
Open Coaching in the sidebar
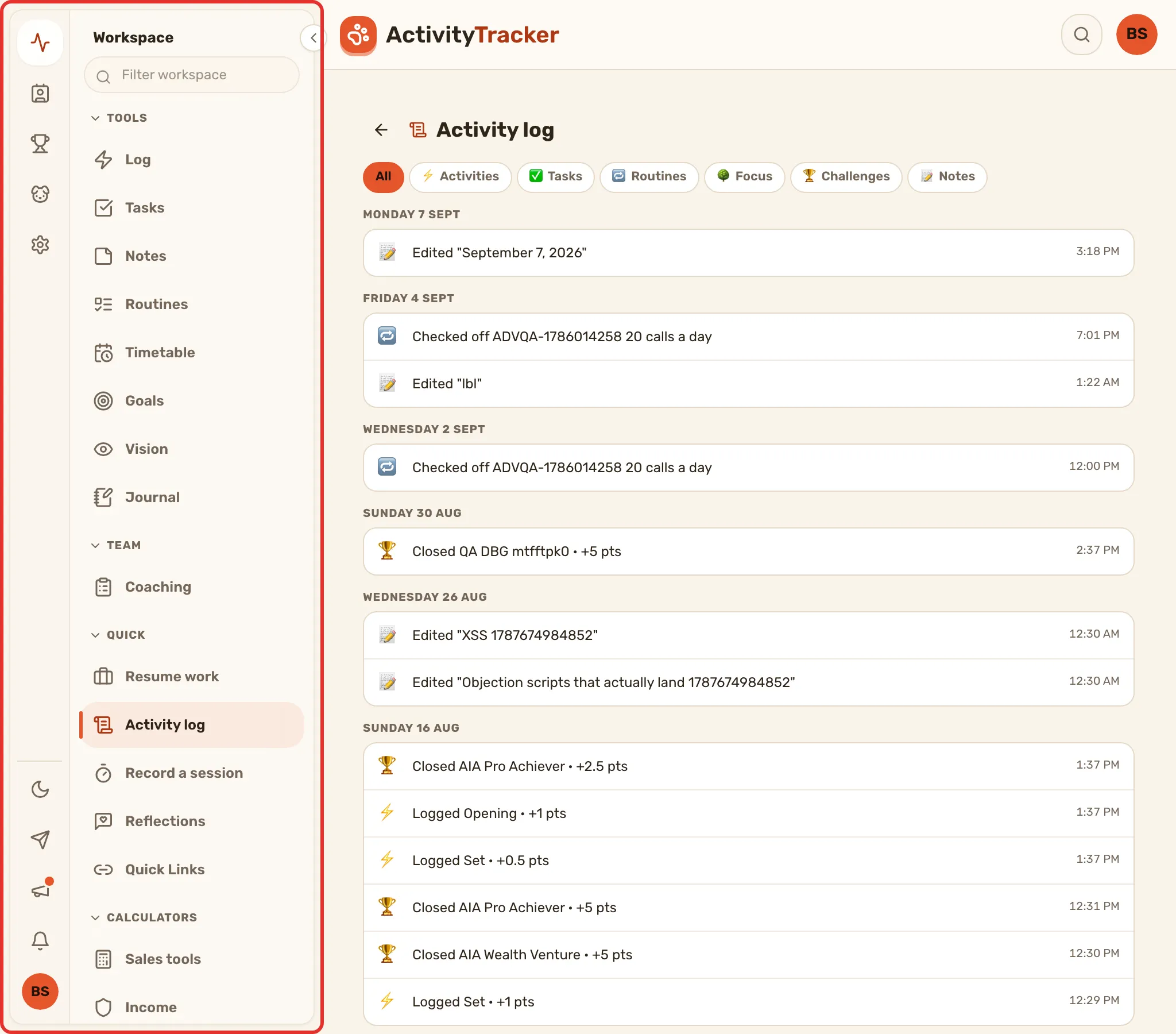192,587
